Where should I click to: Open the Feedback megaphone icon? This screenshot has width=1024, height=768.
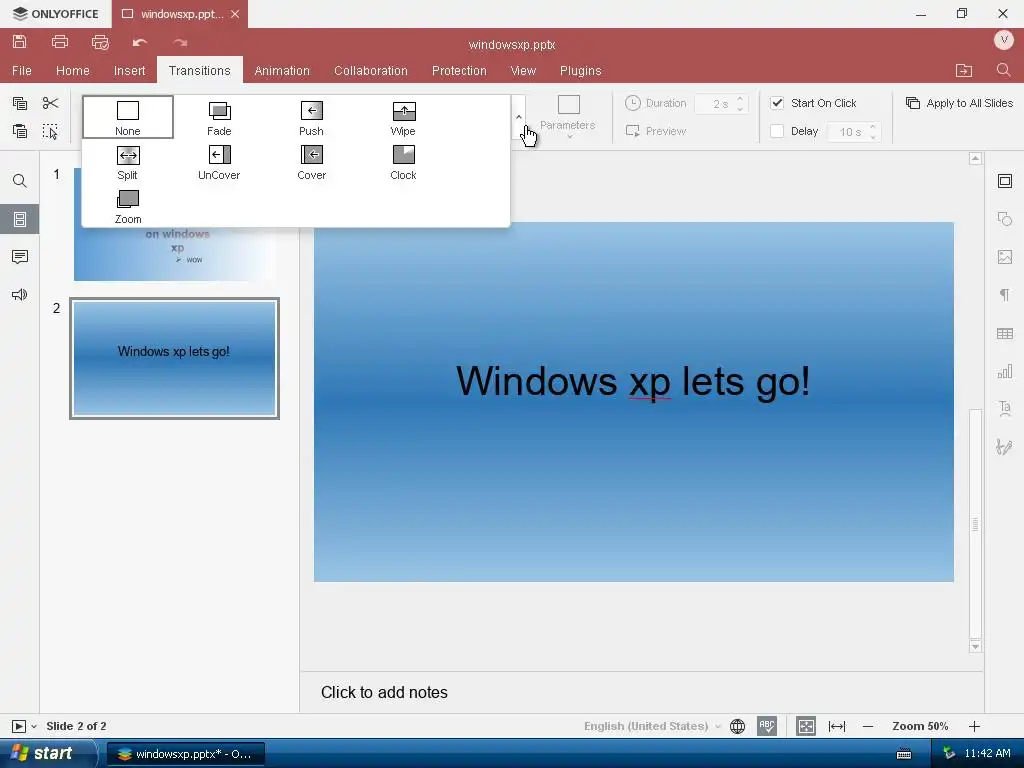[x=20, y=295]
